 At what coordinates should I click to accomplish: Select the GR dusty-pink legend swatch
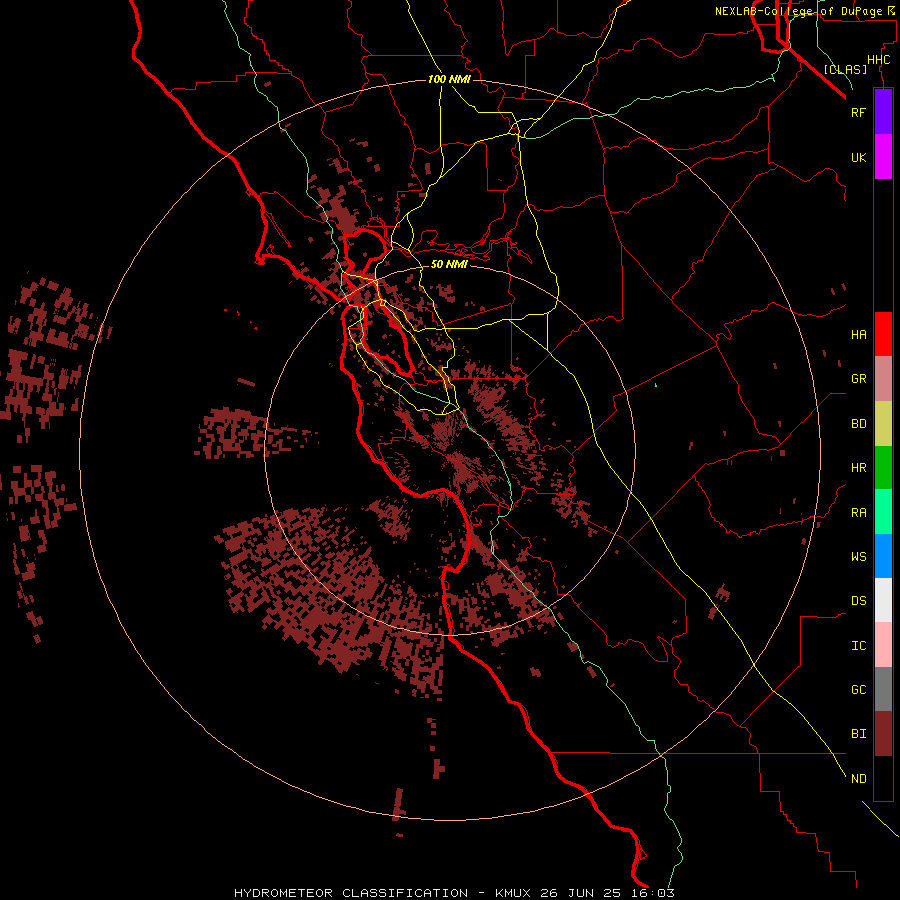pos(883,379)
